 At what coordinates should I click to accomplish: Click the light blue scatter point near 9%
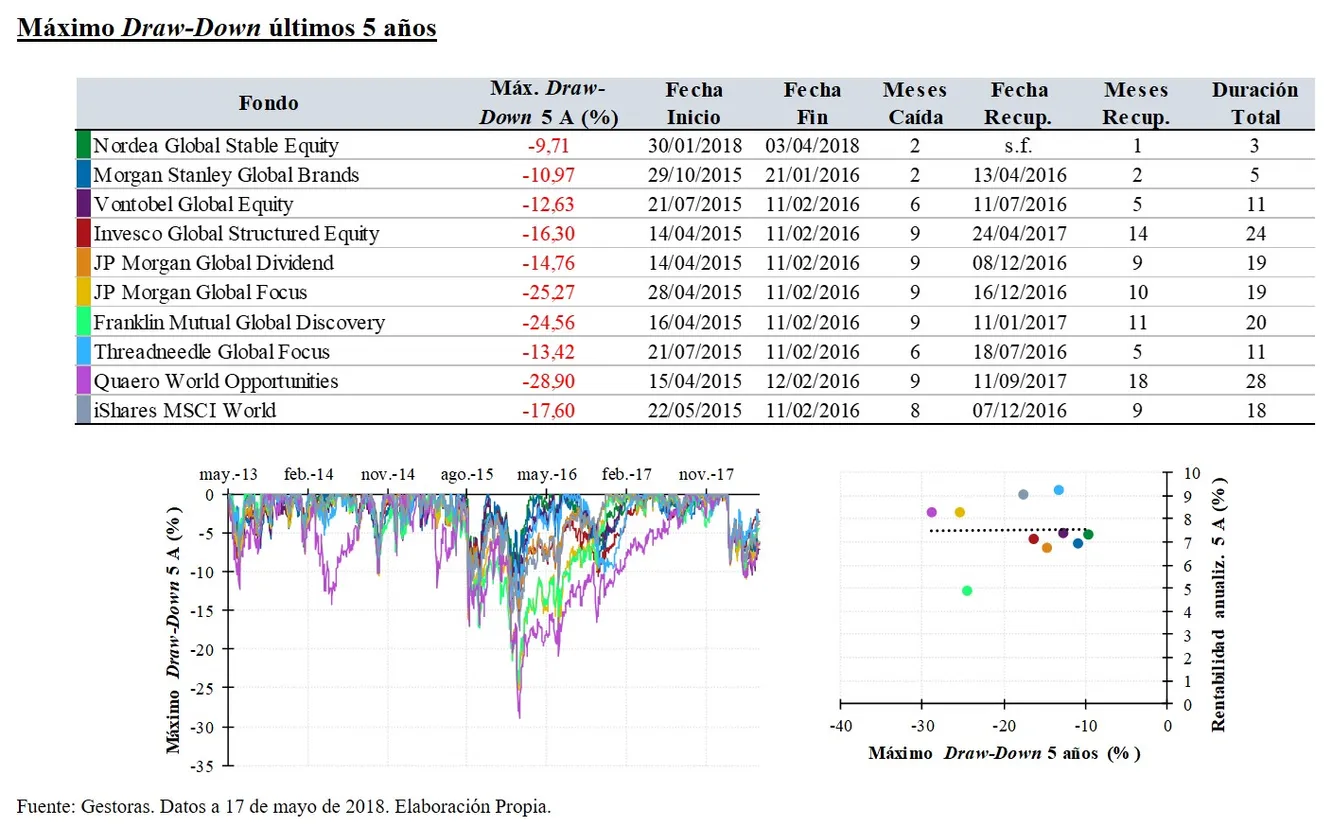click(x=1059, y=490)
